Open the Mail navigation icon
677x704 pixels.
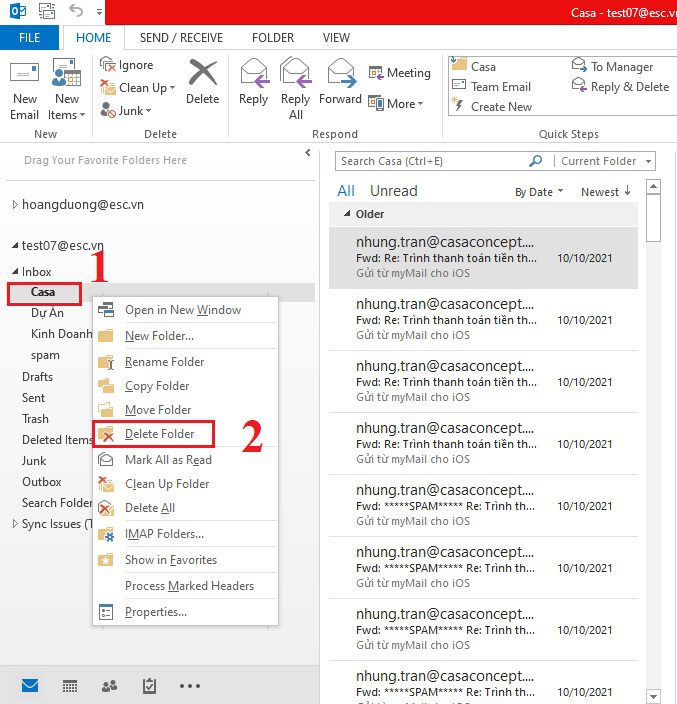click(x=30, y=686)
